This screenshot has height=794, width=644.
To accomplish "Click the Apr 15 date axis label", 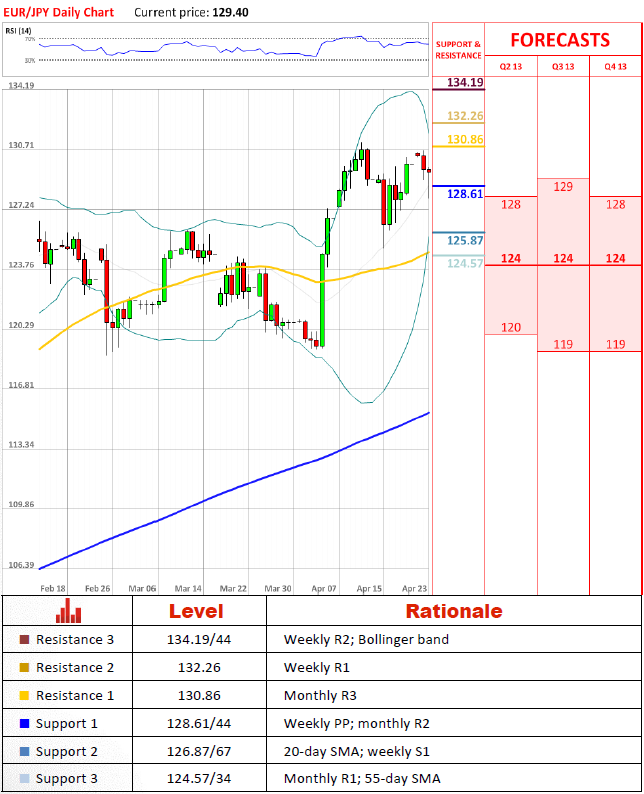I will point(369,588).
